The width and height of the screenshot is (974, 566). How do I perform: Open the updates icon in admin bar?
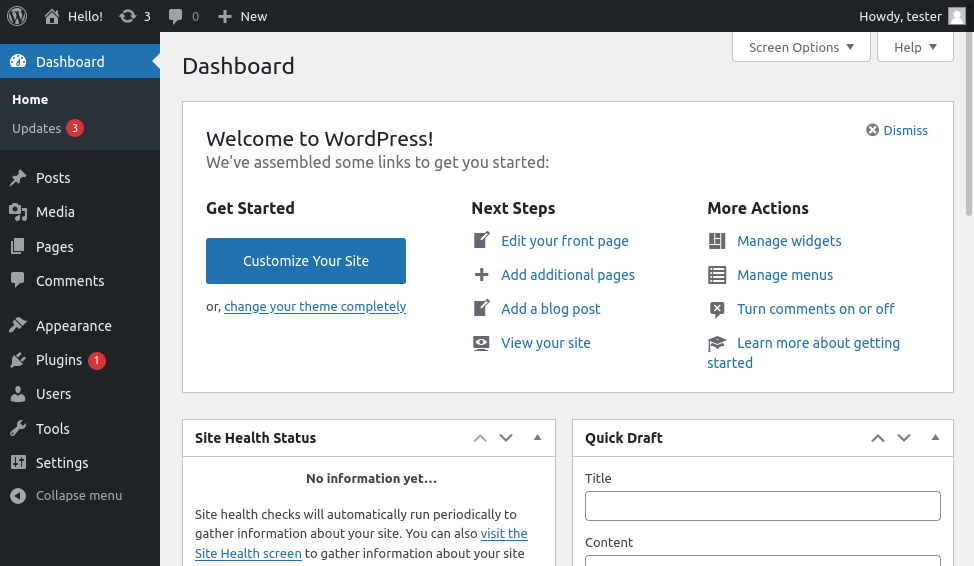pyautogui.click(x=127, y=16)
